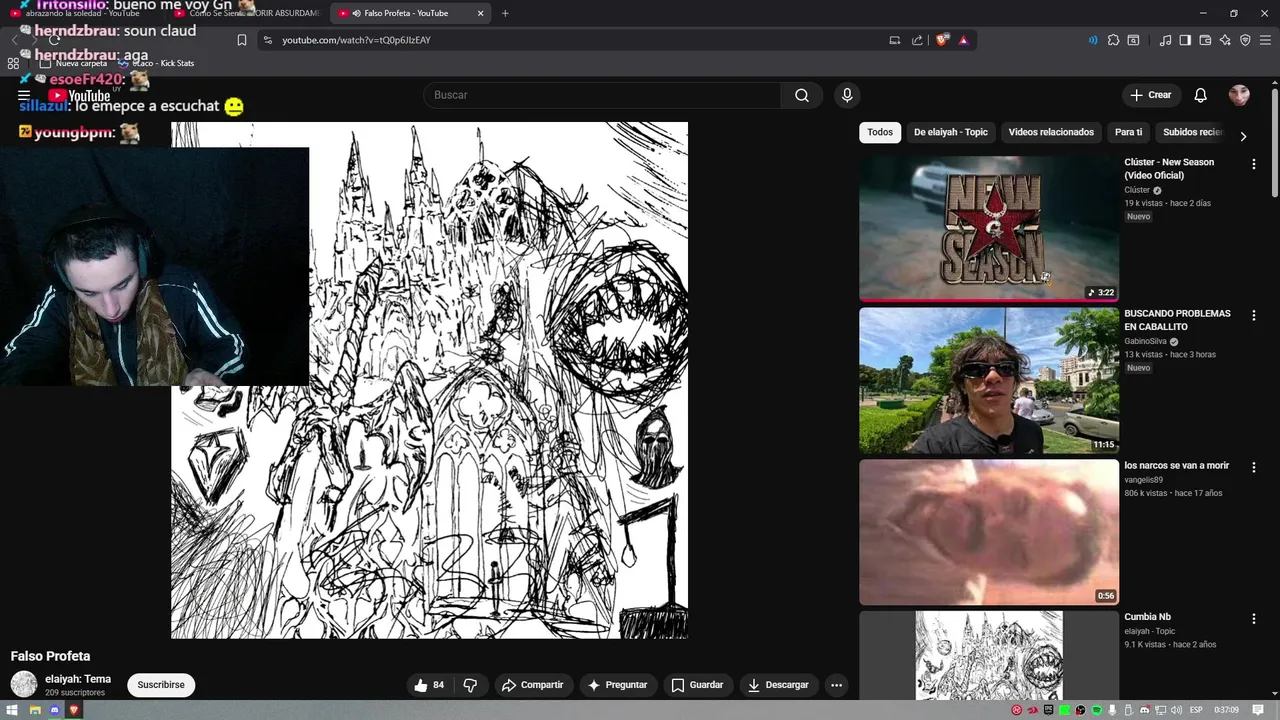Open Cumbia Nb video thumbnail
The image size is (1280, 720).
[989, 655]
